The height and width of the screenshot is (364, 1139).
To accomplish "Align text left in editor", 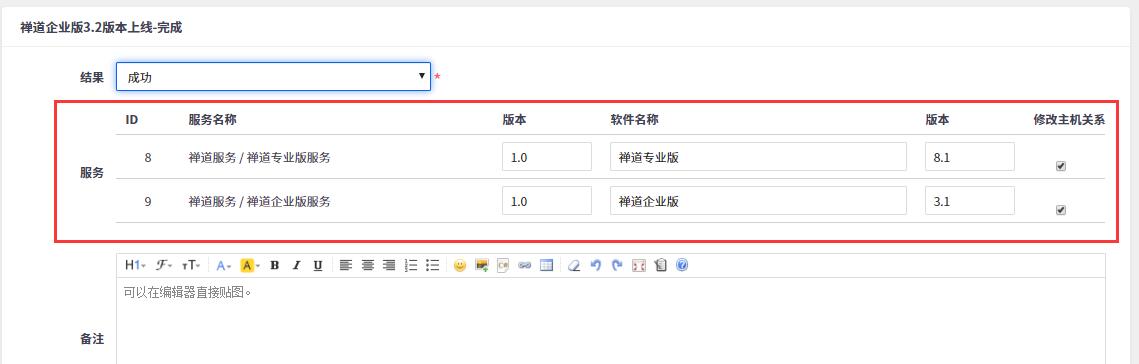I will point(346,266).
